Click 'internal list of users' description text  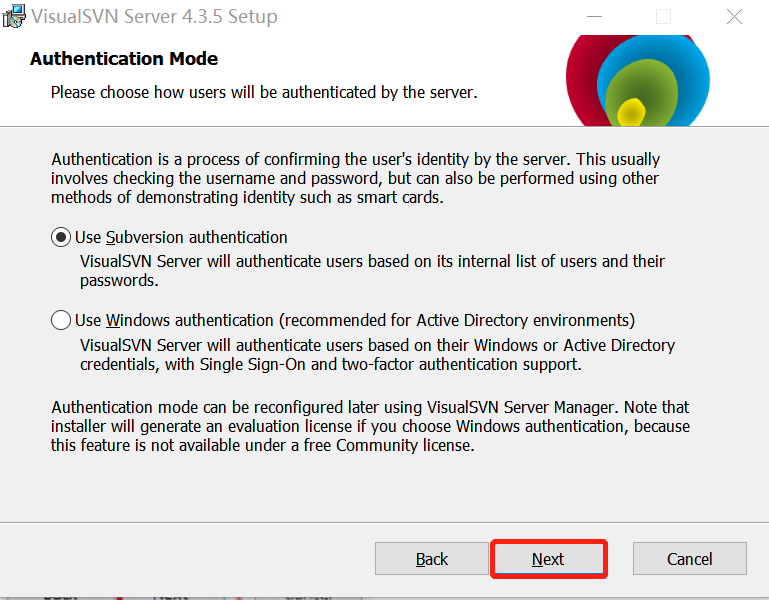click(x=372, y=271)
